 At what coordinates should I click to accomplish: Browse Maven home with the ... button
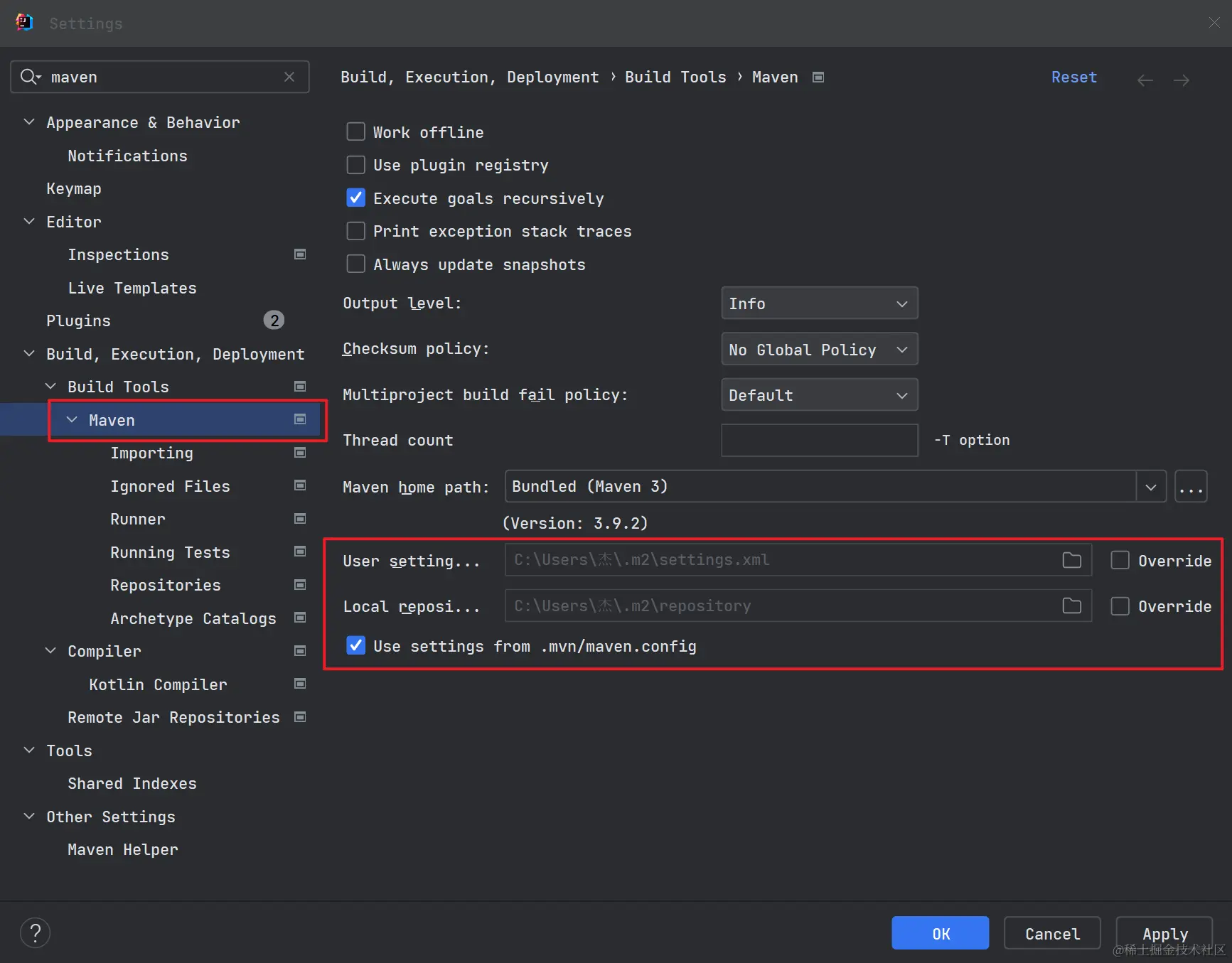pyautogui.click(x=1191, y=487)
